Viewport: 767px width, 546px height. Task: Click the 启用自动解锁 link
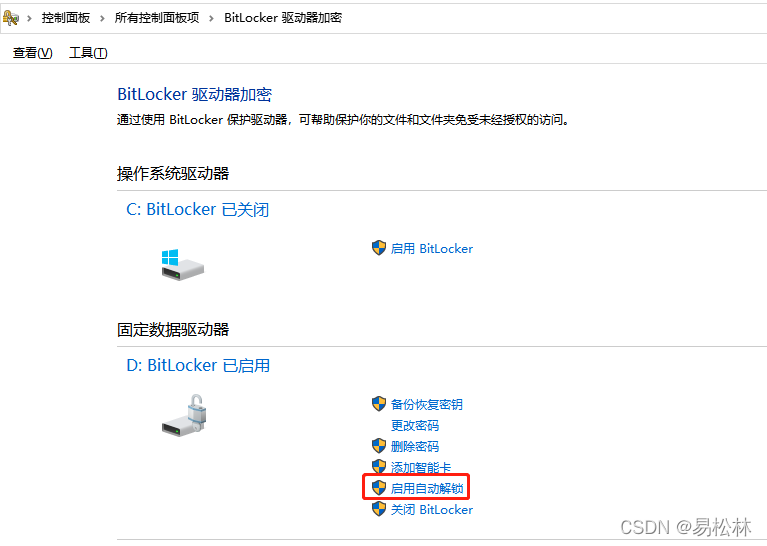click(427, 488)
